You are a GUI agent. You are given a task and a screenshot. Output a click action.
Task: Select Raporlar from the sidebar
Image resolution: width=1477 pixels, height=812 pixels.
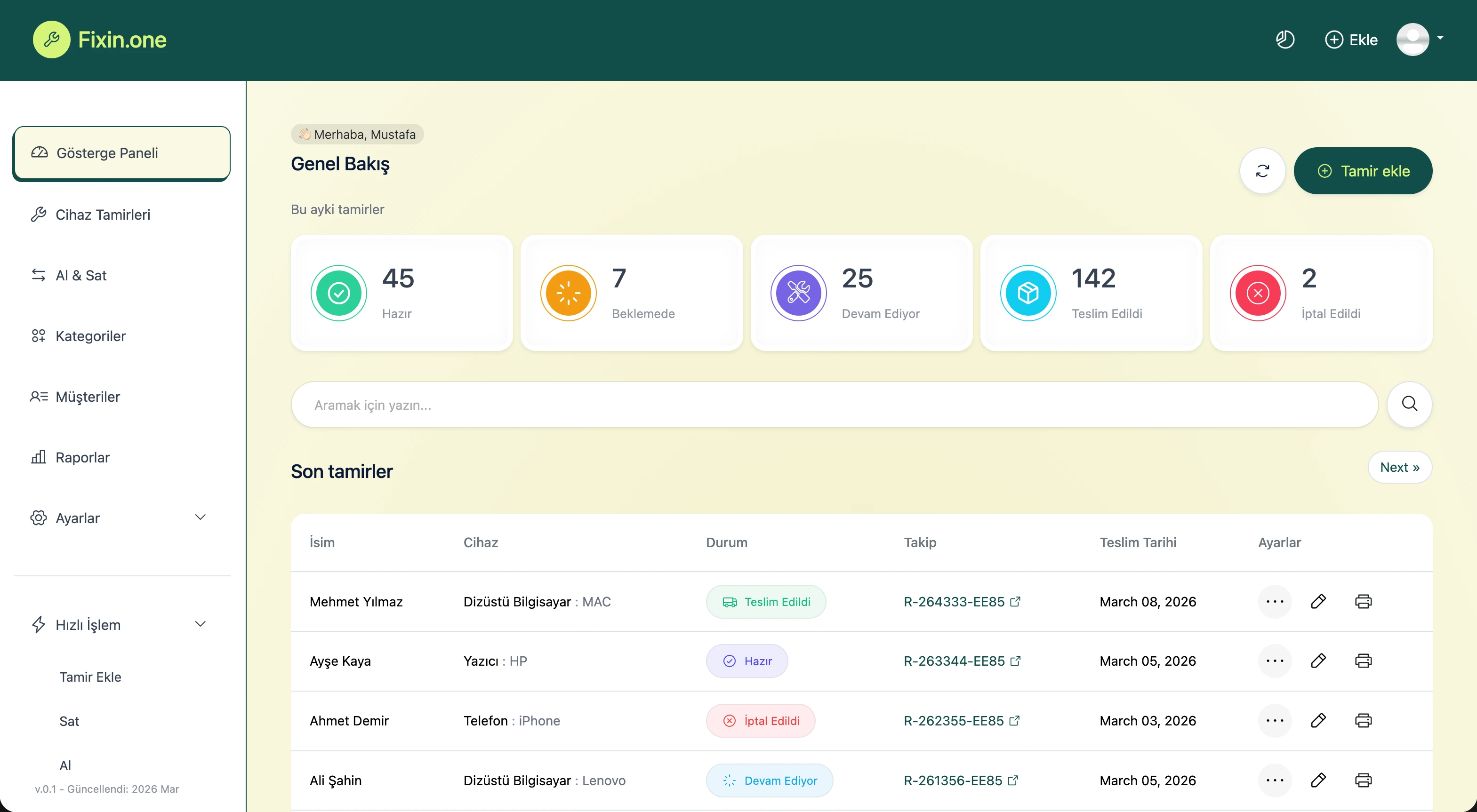point(82,457)
